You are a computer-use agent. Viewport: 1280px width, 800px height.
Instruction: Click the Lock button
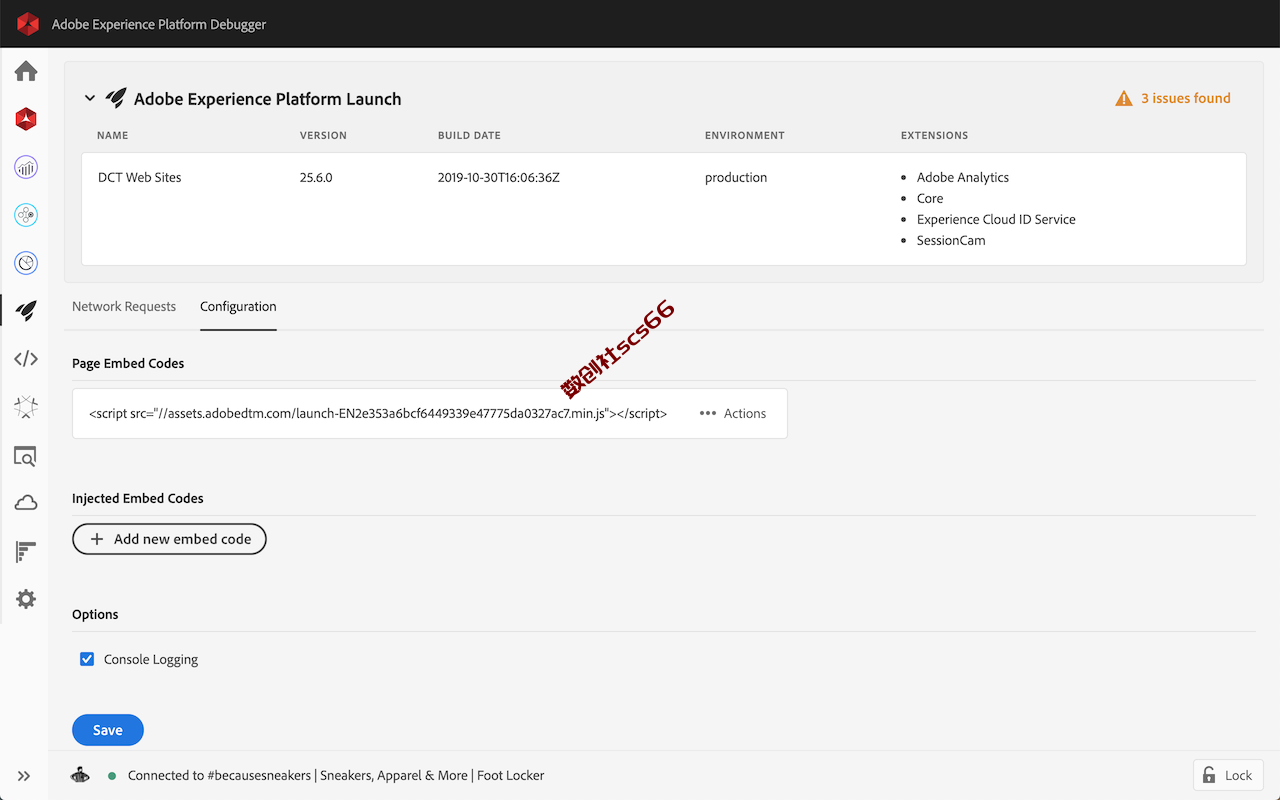(1228, 775)
